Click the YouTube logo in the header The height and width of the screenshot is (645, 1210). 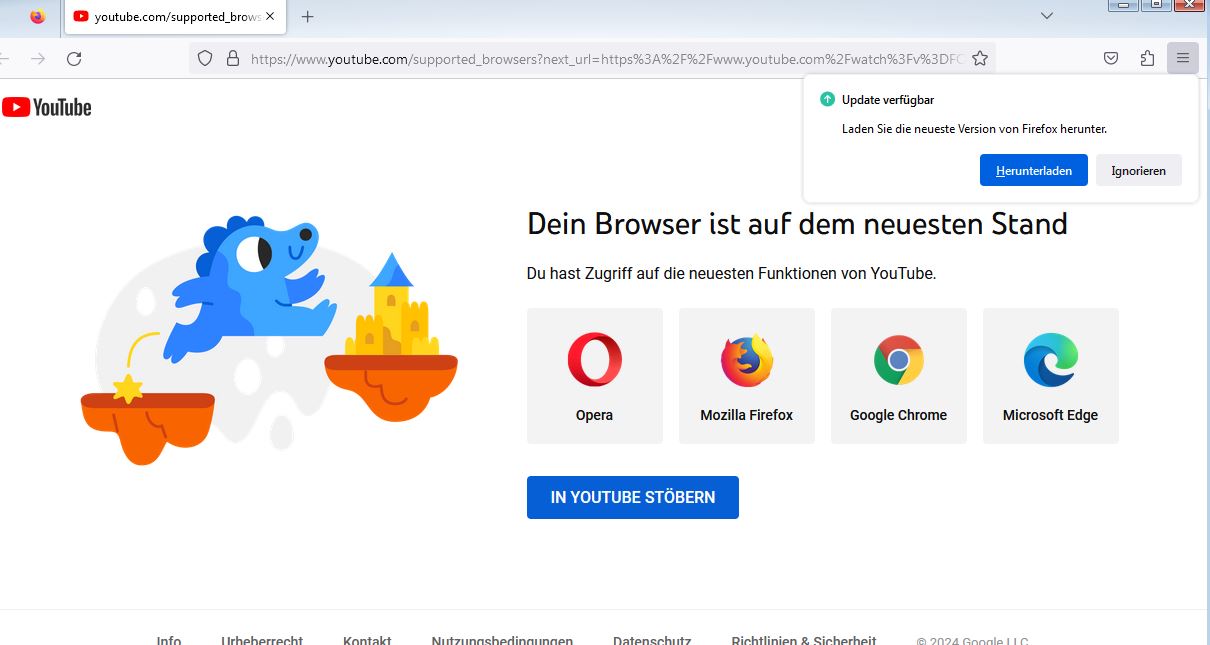(x=47, y=107)
